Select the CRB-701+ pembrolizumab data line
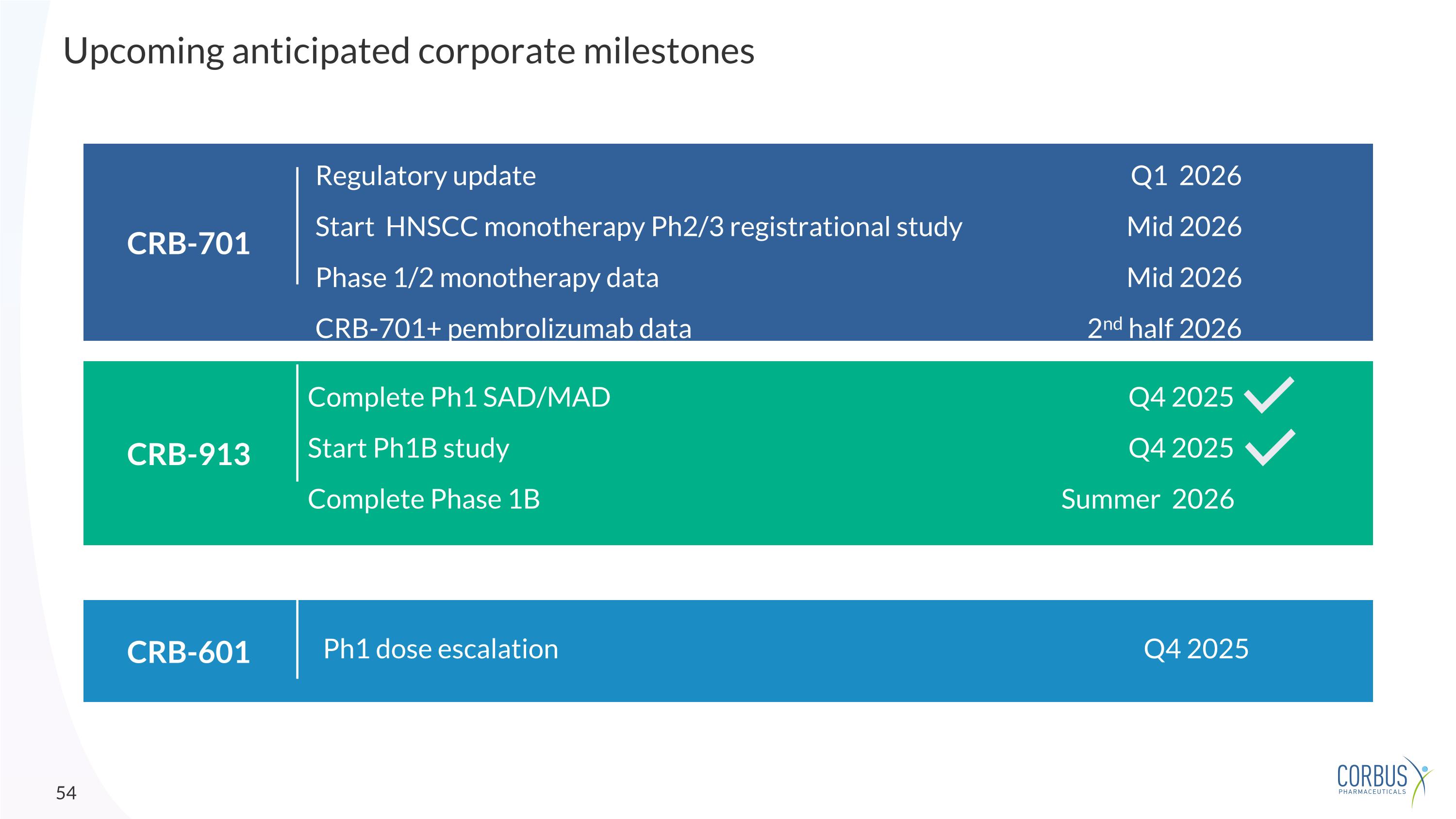This screenshot has width=1456, height=819. 503,328
